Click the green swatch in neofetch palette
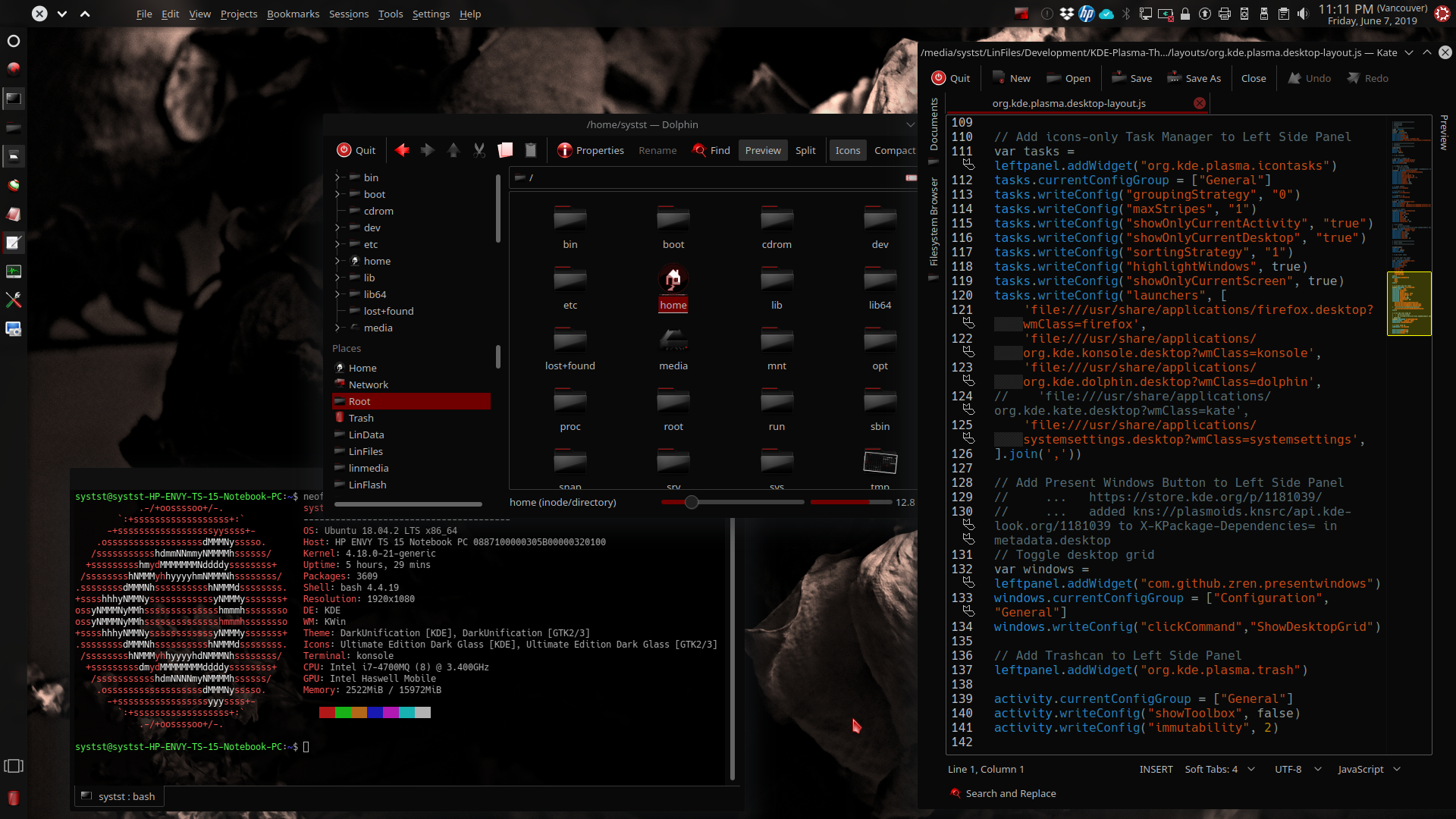1456x819 pixels. click(x=343, y=712)
